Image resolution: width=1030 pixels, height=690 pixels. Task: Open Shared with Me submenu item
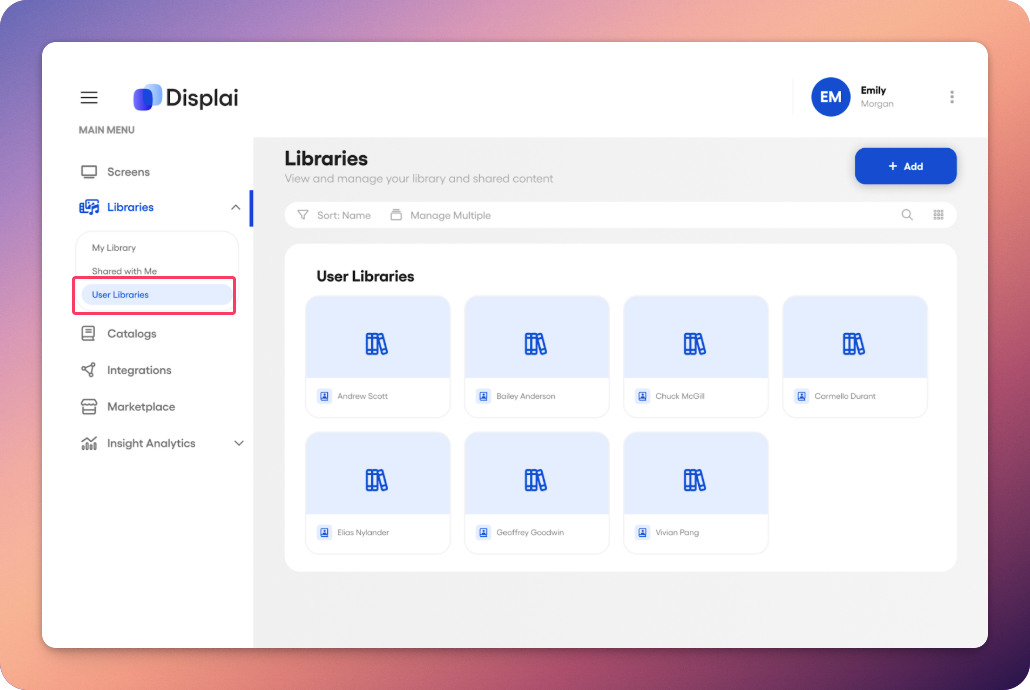pos(124,271)
